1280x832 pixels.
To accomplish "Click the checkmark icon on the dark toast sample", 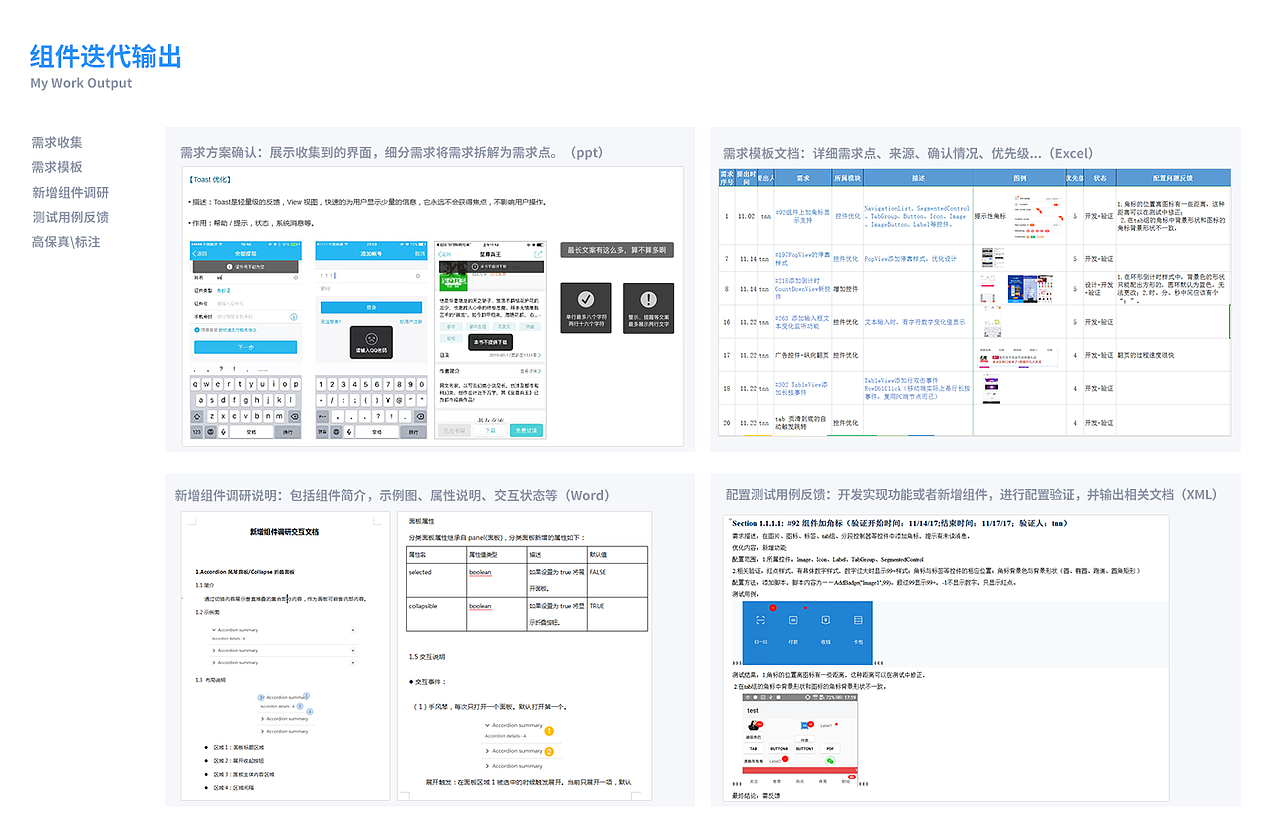I will pos(586,298).
